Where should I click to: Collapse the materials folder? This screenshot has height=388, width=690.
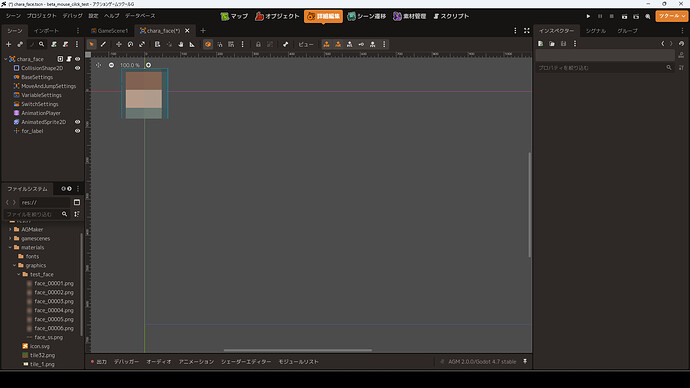pos(10,248)
